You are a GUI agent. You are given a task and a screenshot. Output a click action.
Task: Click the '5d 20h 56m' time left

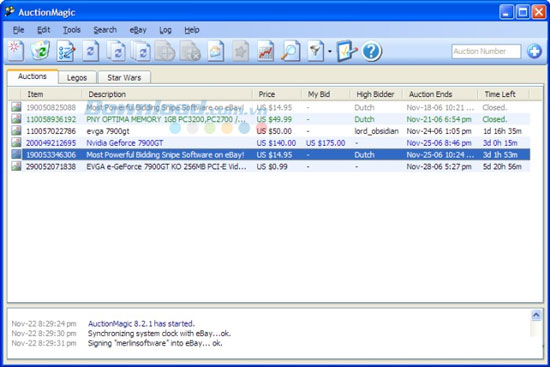point(502,167)
